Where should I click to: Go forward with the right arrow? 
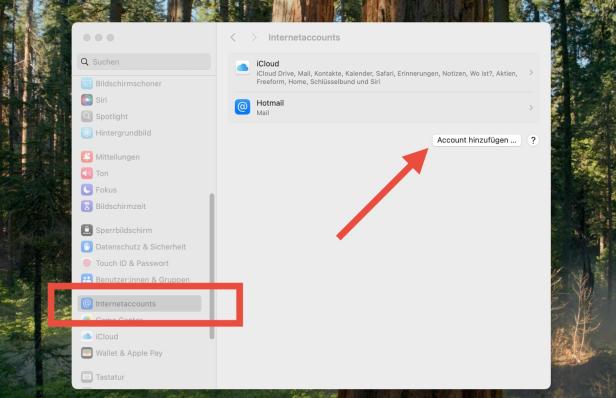pos(254,37)
